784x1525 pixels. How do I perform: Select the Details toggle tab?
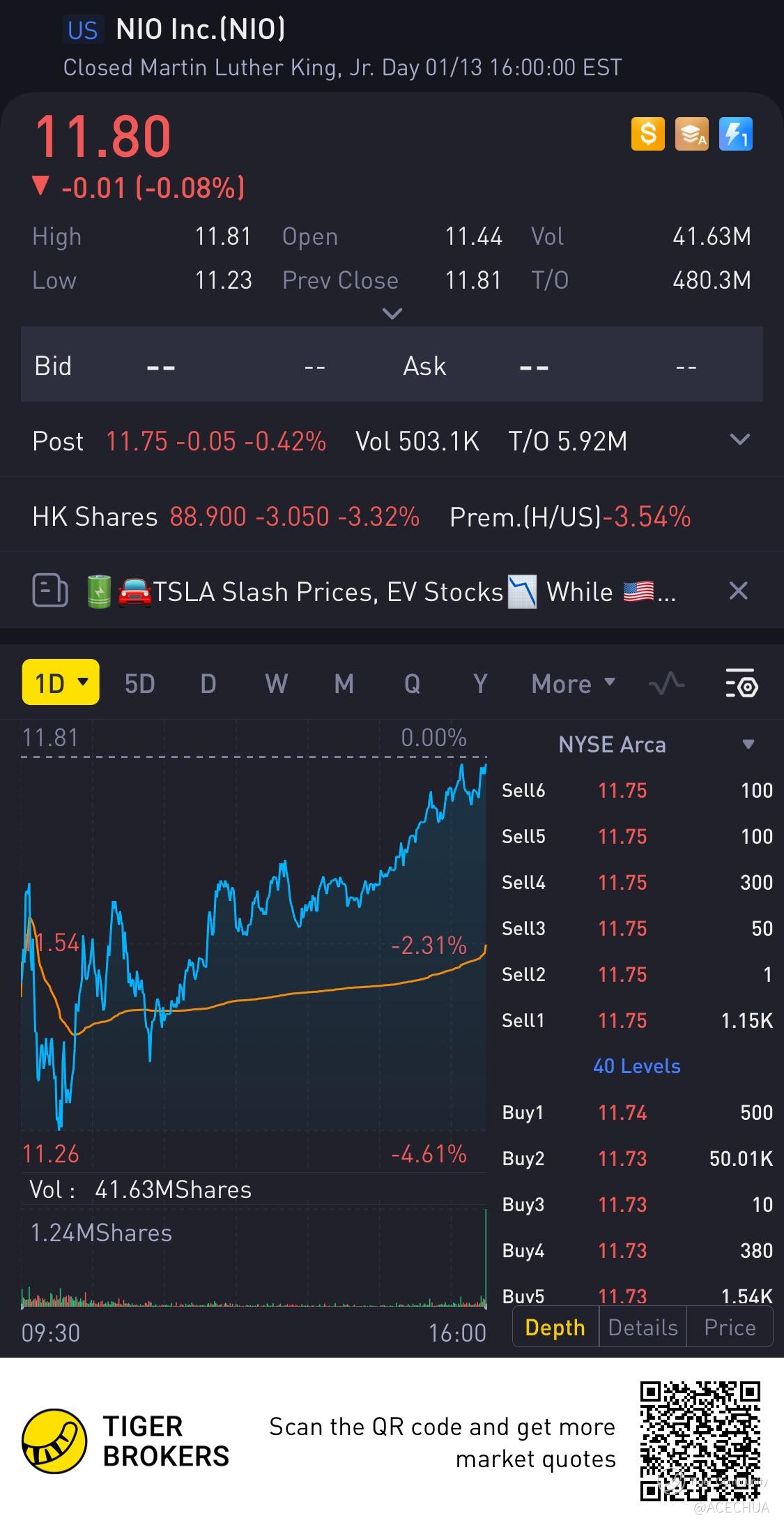pyautogui.click(x=643, y=1327)
